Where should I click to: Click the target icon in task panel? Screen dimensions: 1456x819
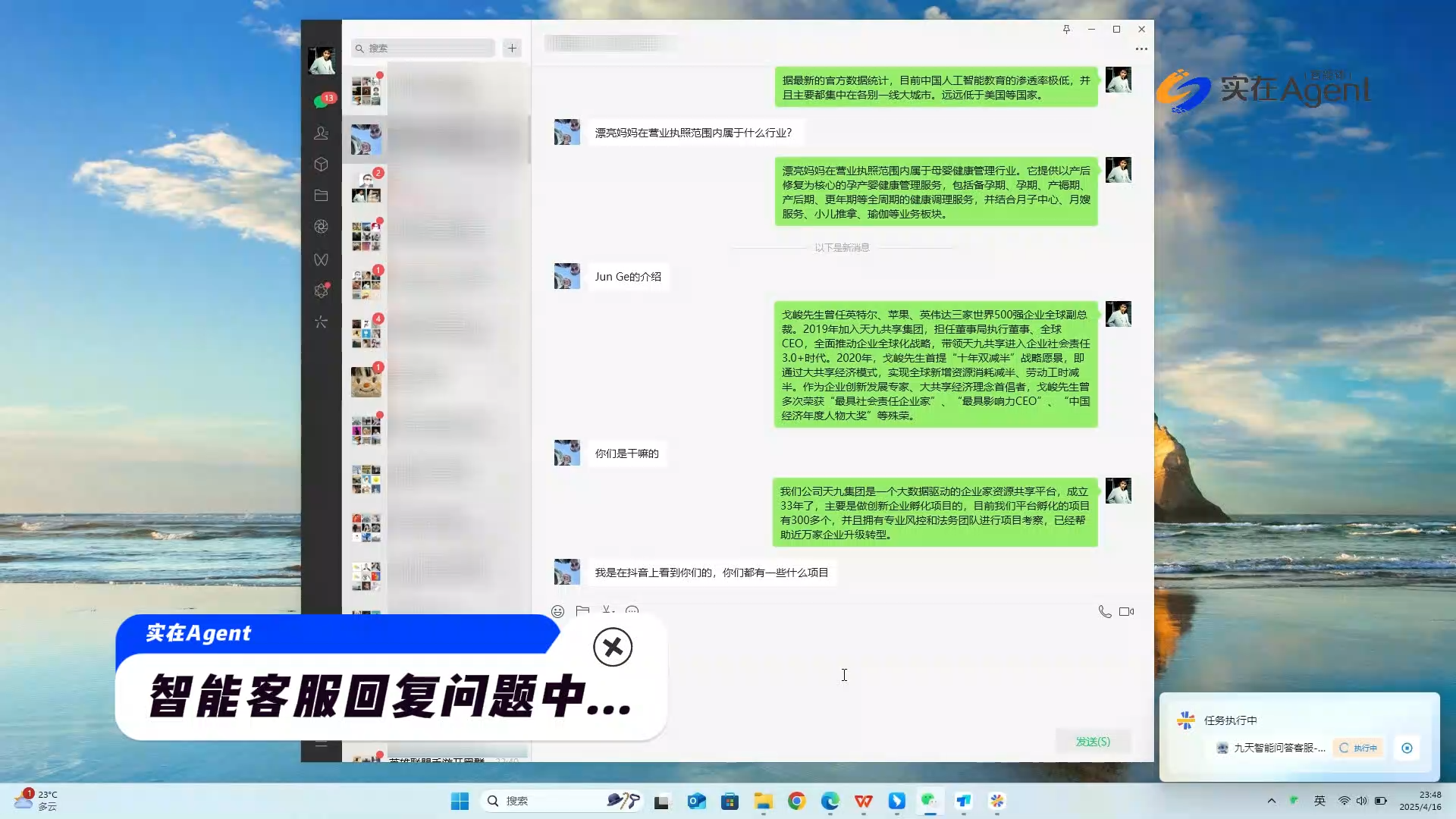[x=1407, y=748]
